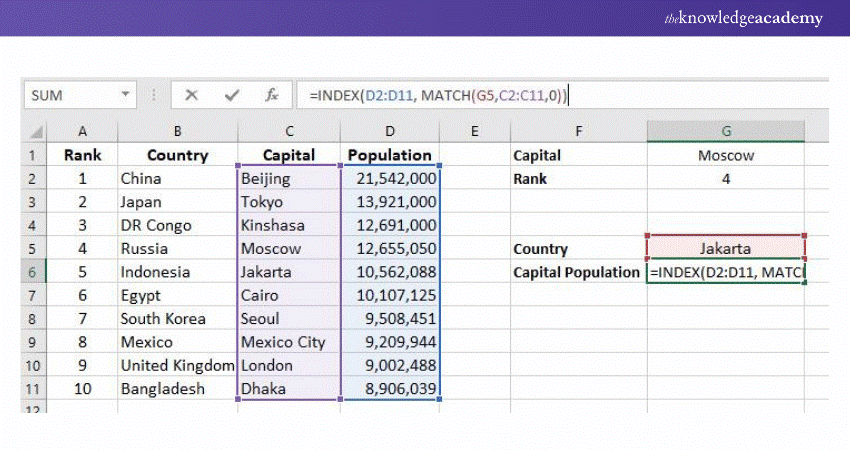Click cell G5 containing Jakarta
Screen dimensions: 850x450
[x=725, y=249]
